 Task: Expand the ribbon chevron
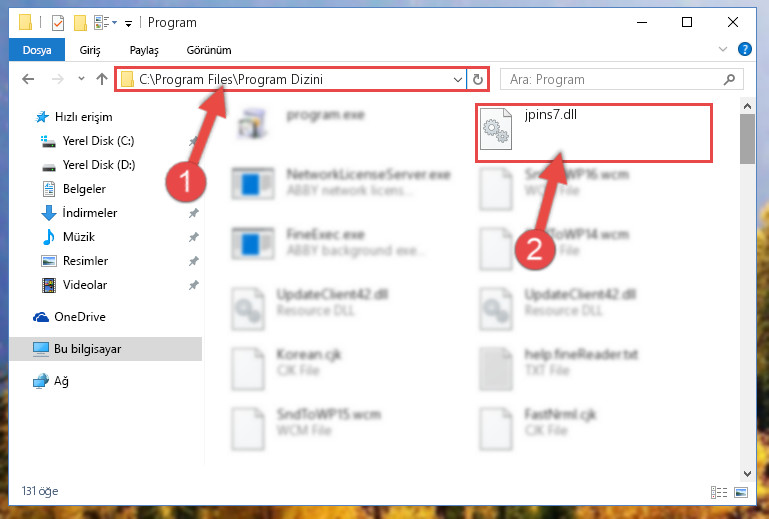tap(722, 49)
